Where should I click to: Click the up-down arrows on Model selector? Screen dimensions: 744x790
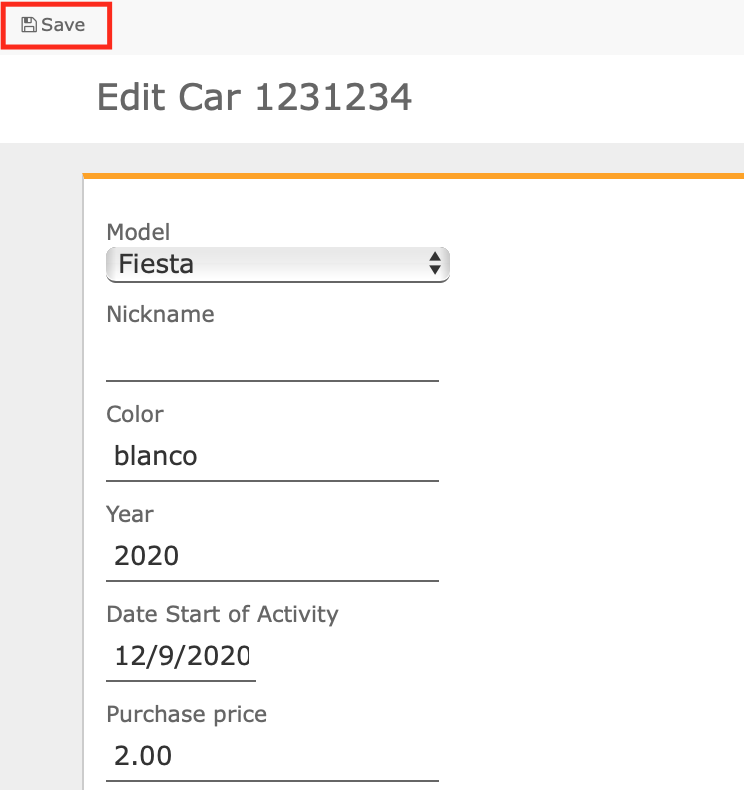(x=435, y=264)
